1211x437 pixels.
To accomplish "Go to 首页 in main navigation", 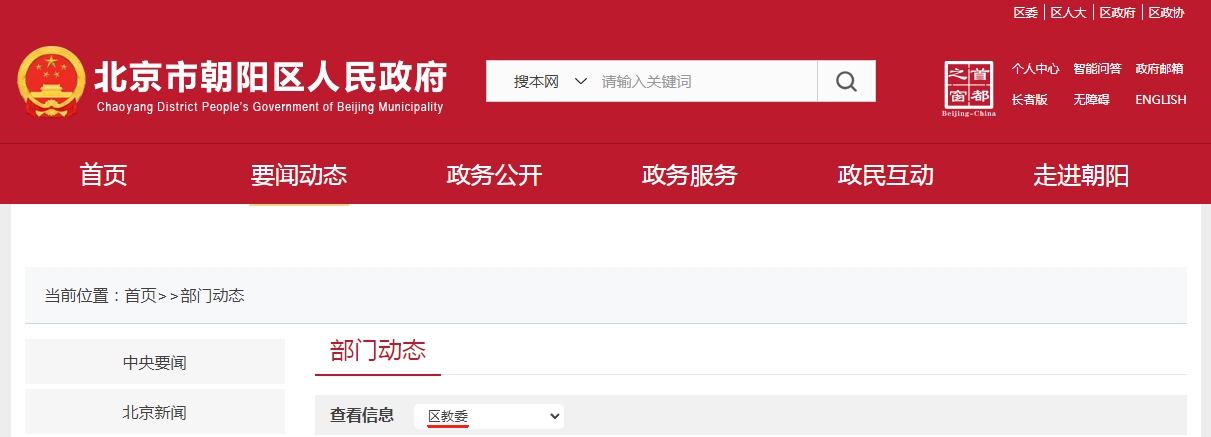I will pyautogui.click(x=104, y=176).
